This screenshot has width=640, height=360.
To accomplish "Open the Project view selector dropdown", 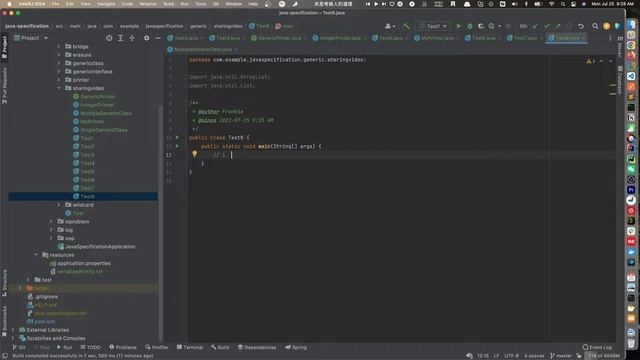I will tap(31, 38).
